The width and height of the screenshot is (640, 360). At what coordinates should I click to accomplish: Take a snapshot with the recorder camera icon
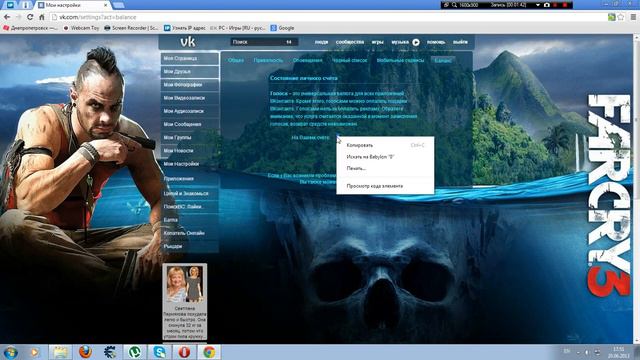[x=547, y=5]
